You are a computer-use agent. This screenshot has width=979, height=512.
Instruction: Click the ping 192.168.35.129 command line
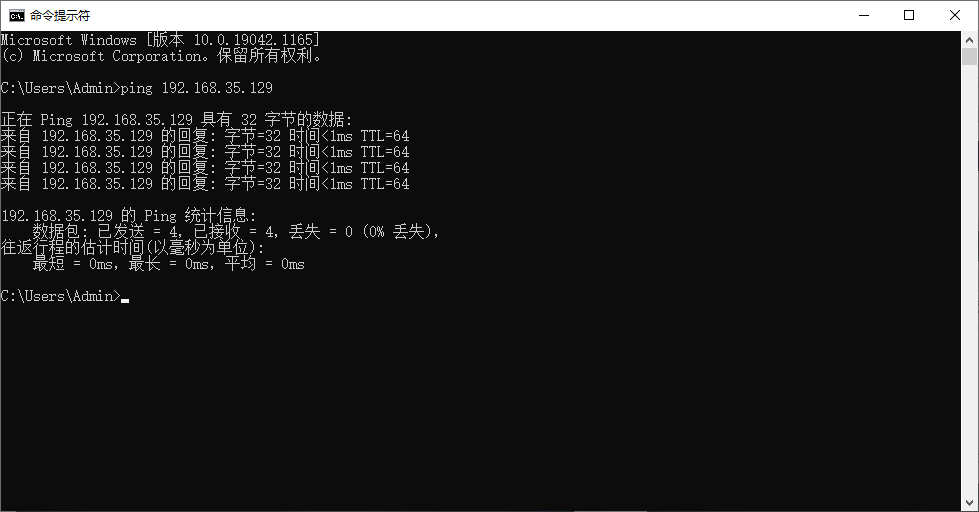[137, 88]
